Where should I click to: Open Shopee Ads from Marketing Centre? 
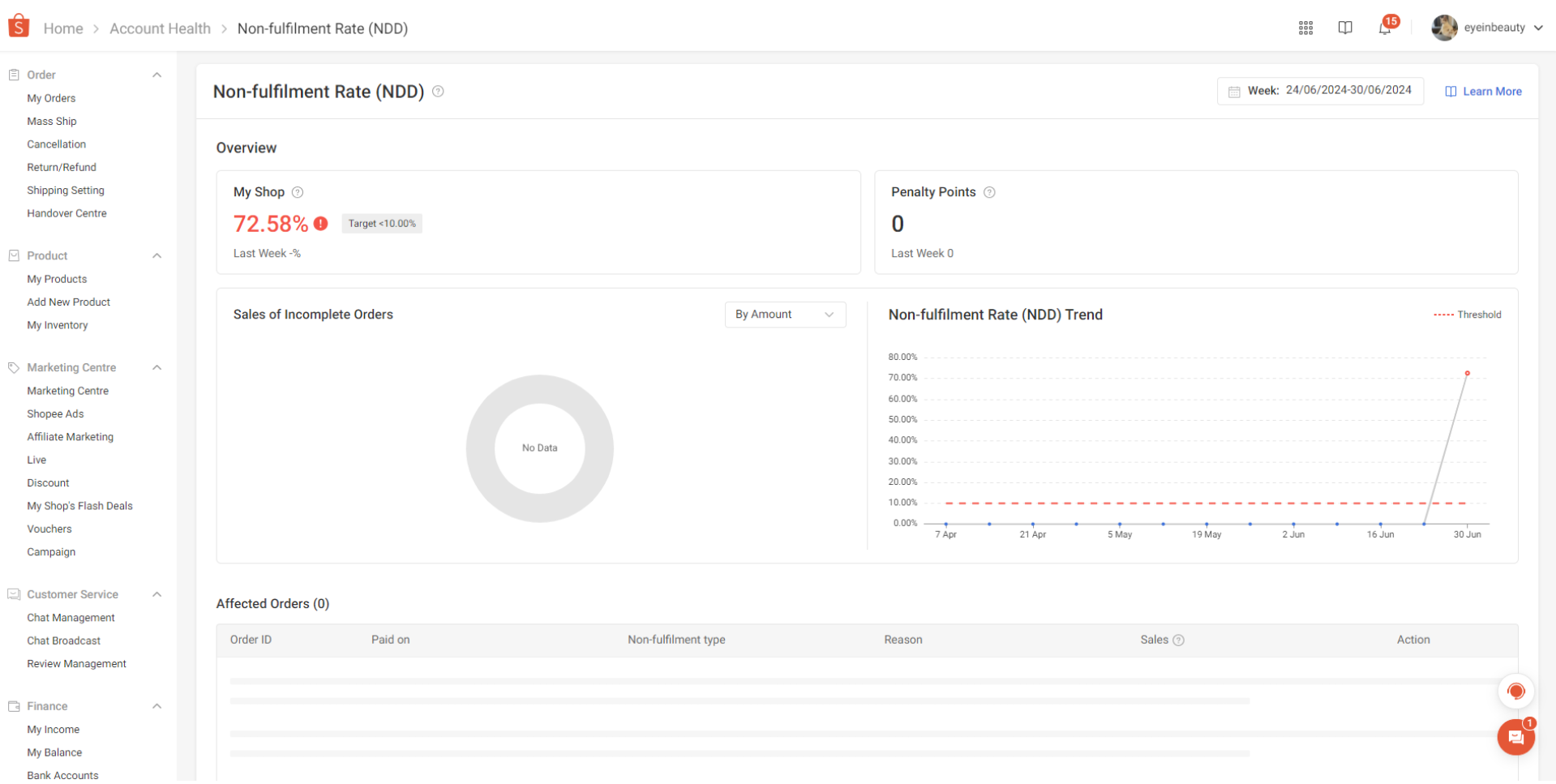pos(55,413)
